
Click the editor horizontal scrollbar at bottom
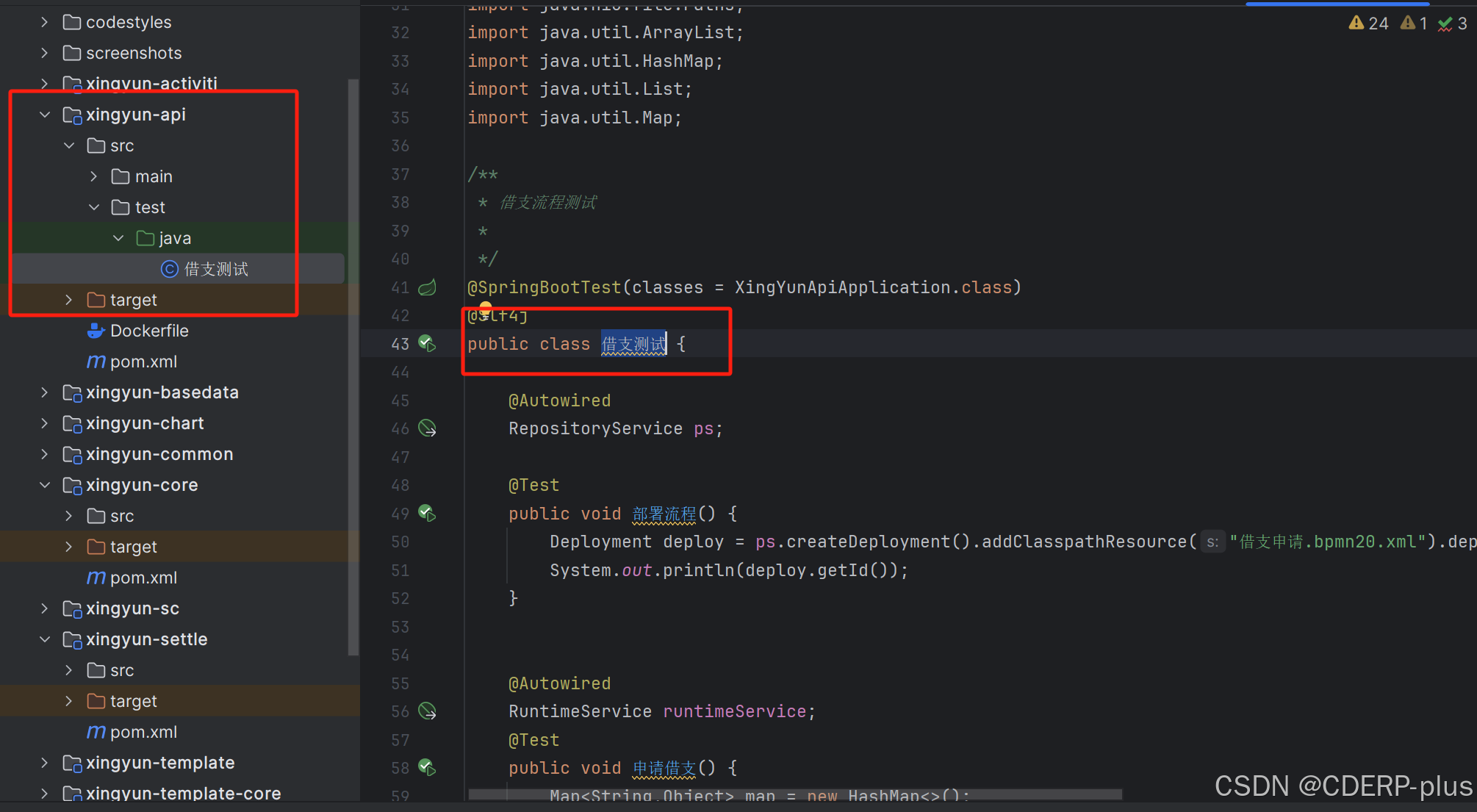coord(794,794)
